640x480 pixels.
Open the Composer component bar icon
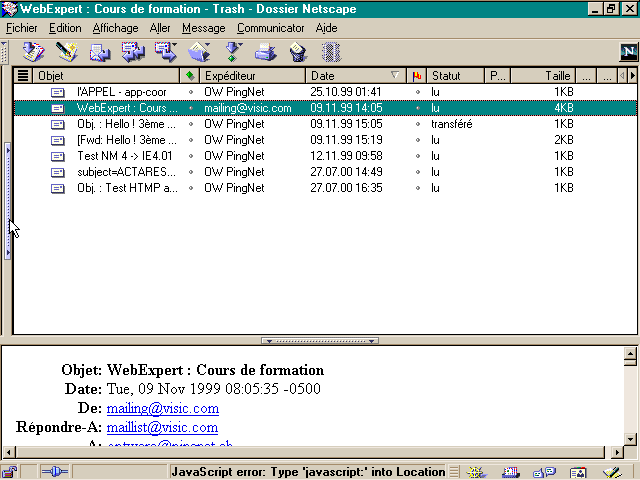612,472
